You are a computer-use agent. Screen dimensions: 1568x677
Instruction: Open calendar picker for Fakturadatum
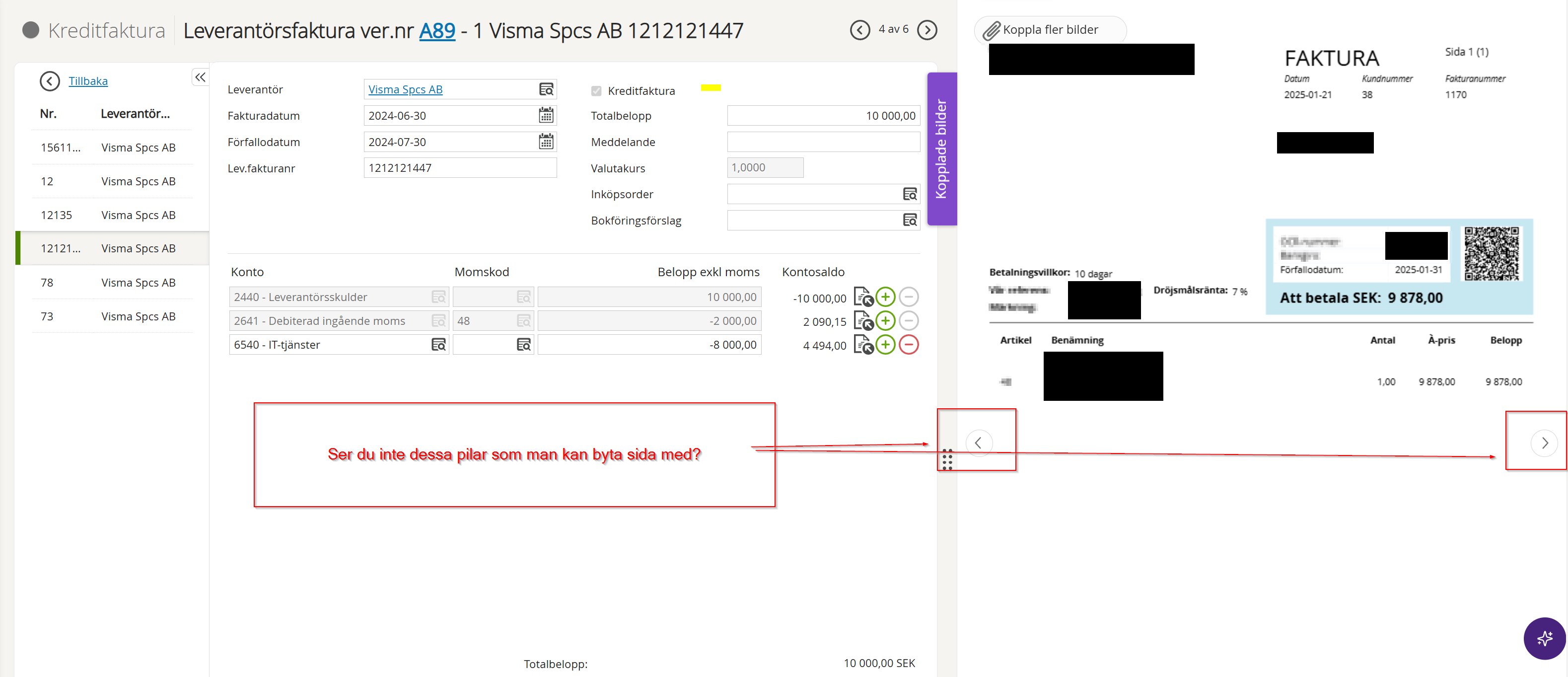[x=546, y=116]
